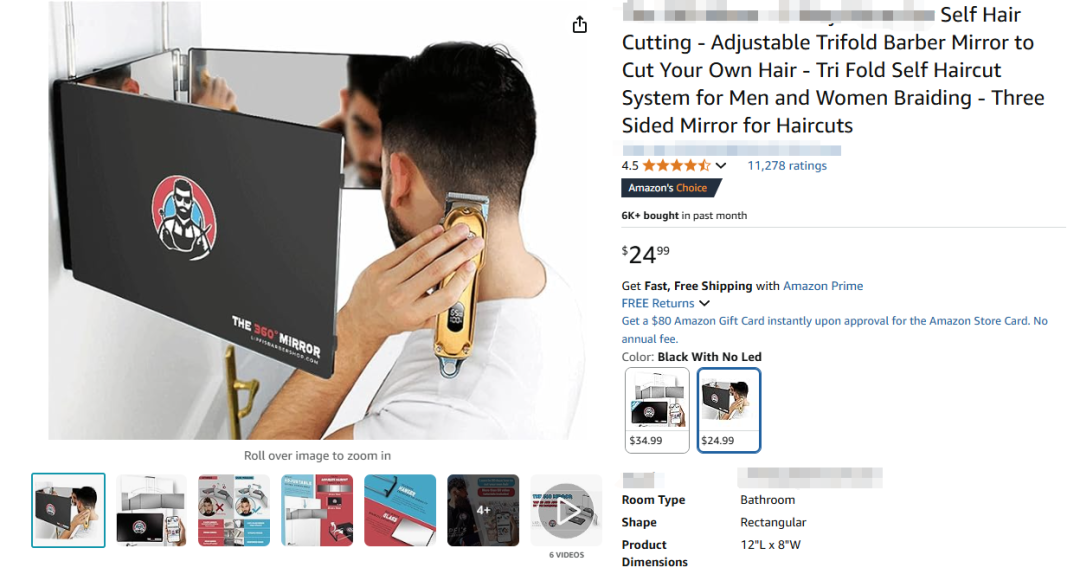Viewport: 1080px width, 574px height.
Task: Select the $34.99 color option
Action: [657, 410]
